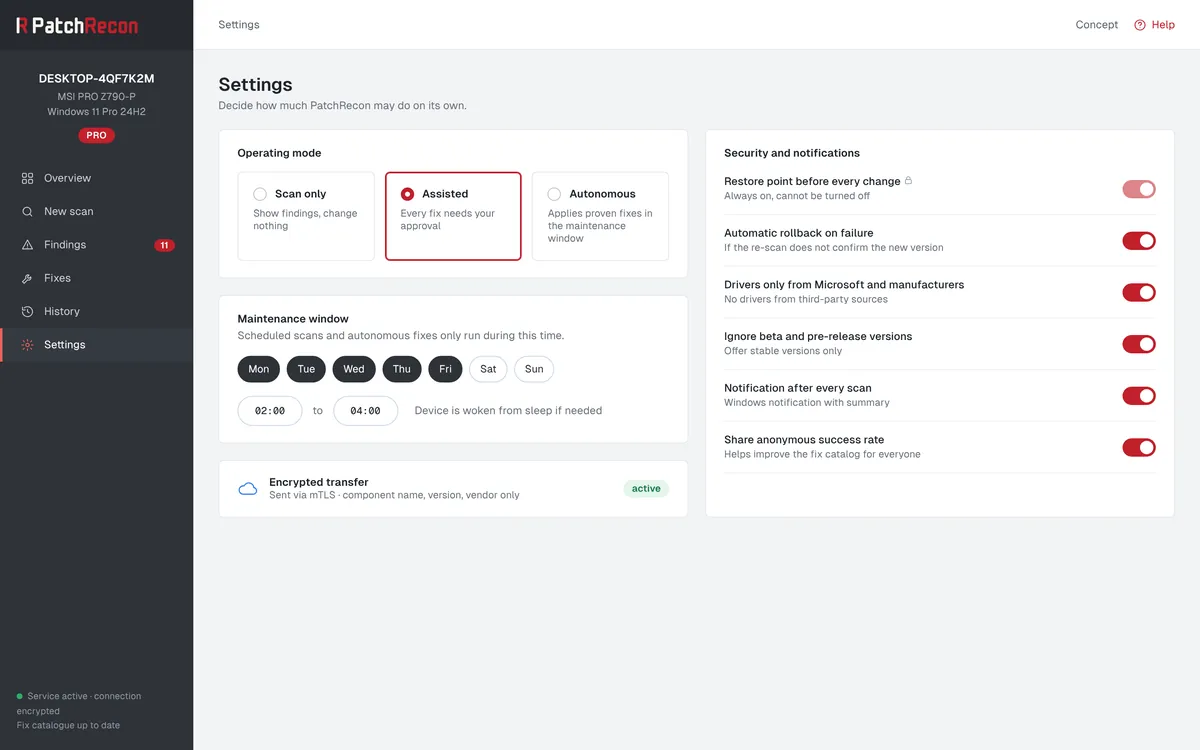
Task: Select Settings in the sidebar
Action: [96, 345]
